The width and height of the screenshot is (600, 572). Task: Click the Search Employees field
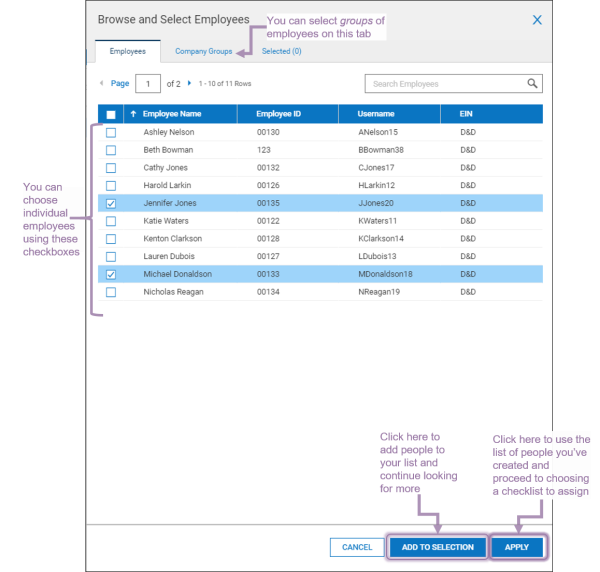pos(453,83)
